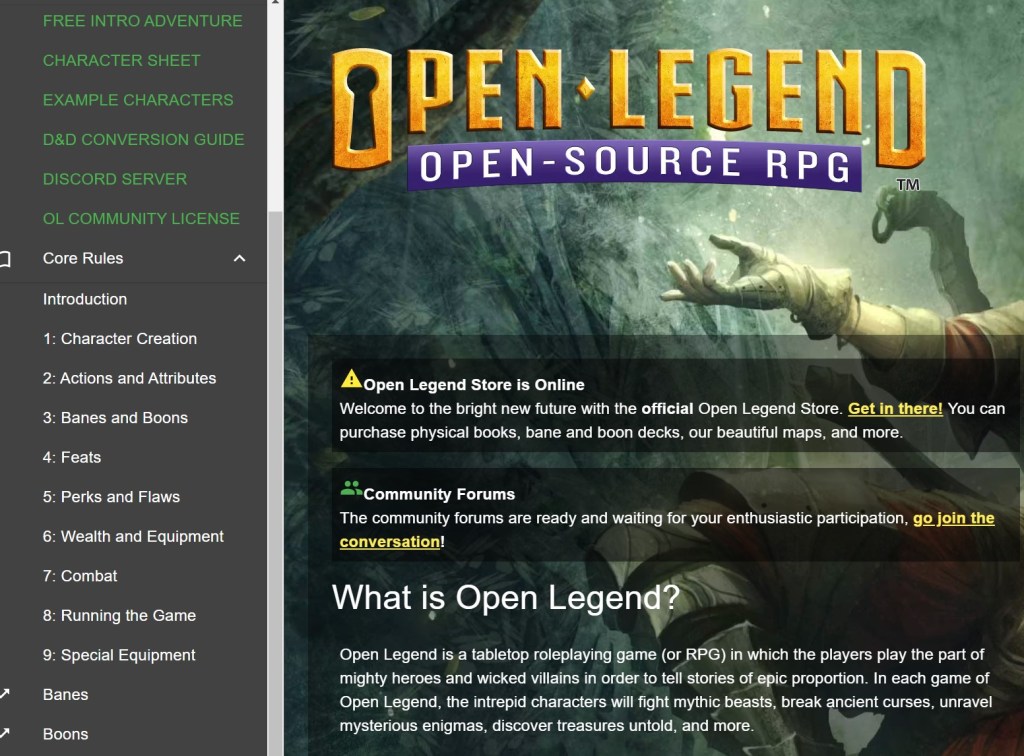Click the book icon beside Core Rules

point(5,259)
